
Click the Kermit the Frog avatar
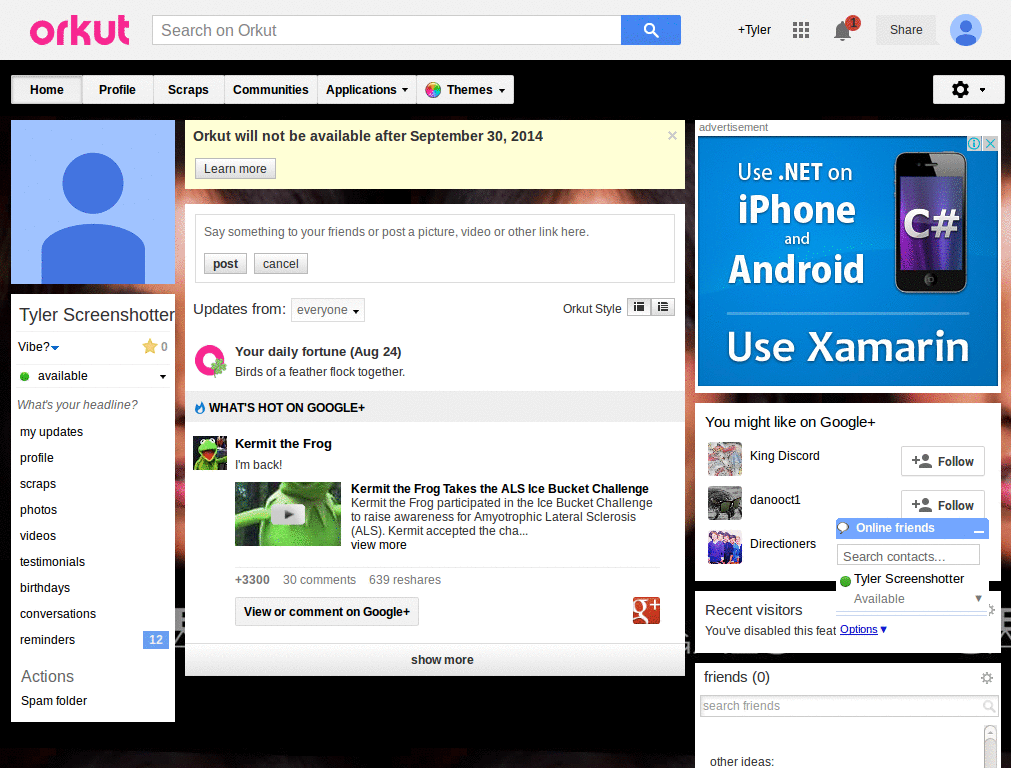210,453
